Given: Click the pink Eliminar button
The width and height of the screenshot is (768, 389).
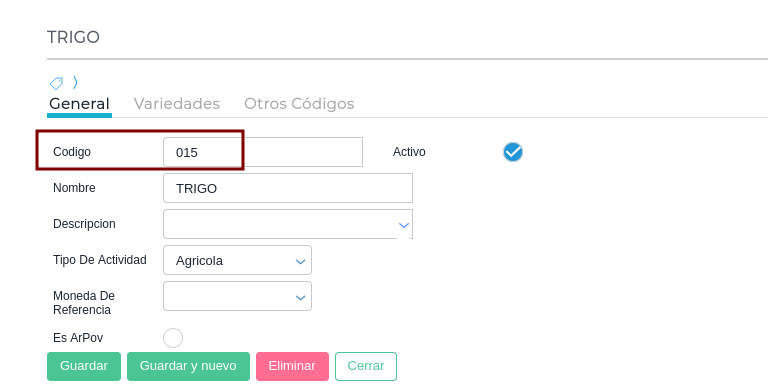Looking at the screenshot, I should pos(292,366).
